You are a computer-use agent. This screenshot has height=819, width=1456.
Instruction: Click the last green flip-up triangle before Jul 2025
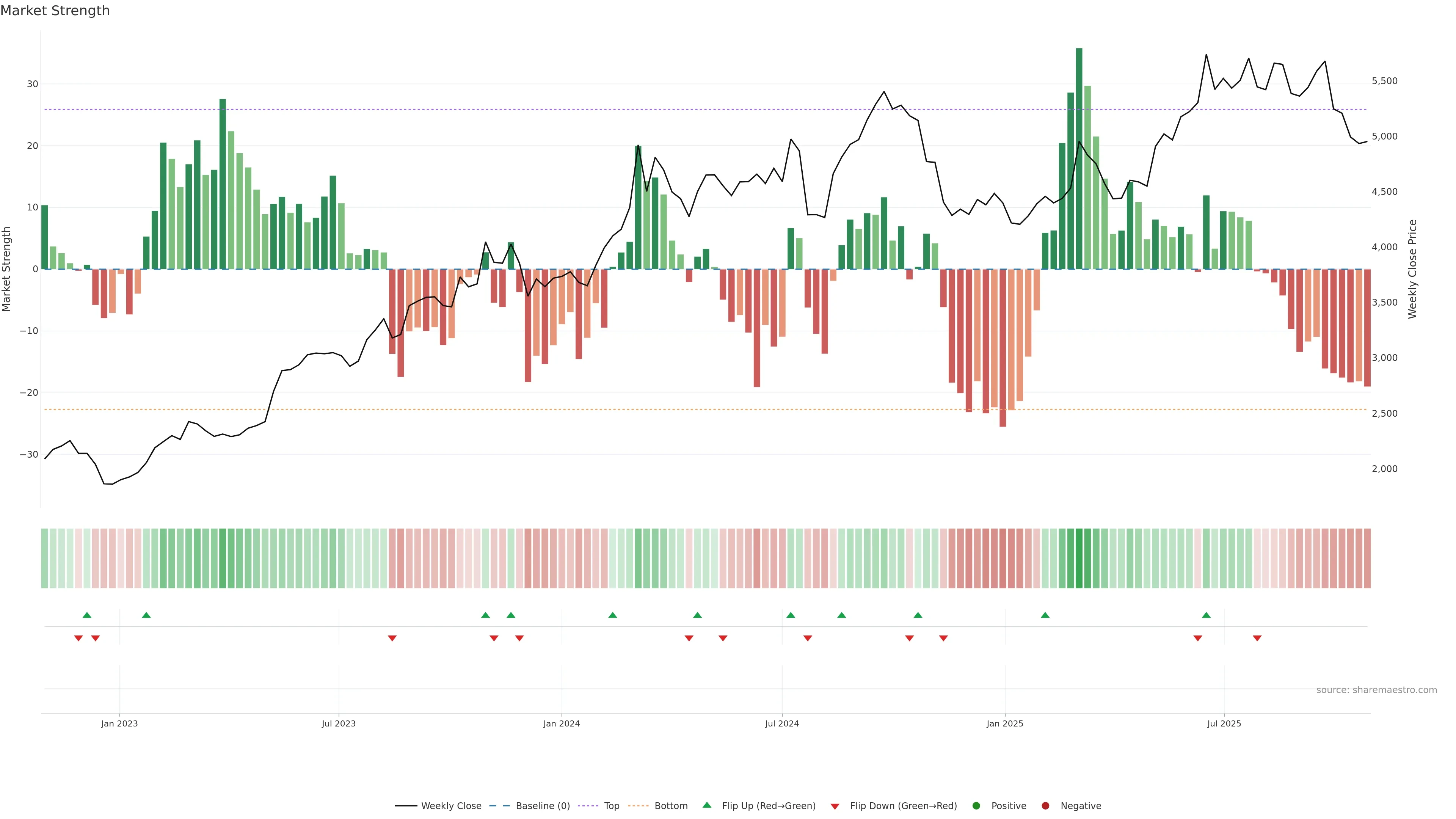pyautogui.click(x=1206, y=615)
